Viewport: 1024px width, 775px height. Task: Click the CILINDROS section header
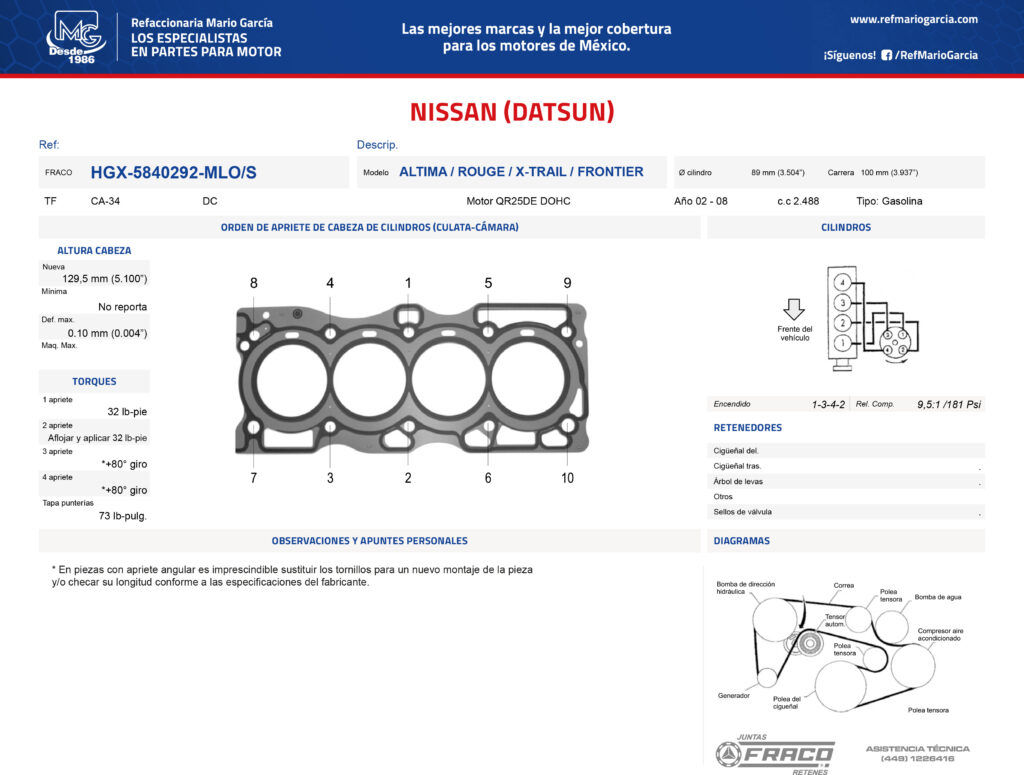pos(846,227)
